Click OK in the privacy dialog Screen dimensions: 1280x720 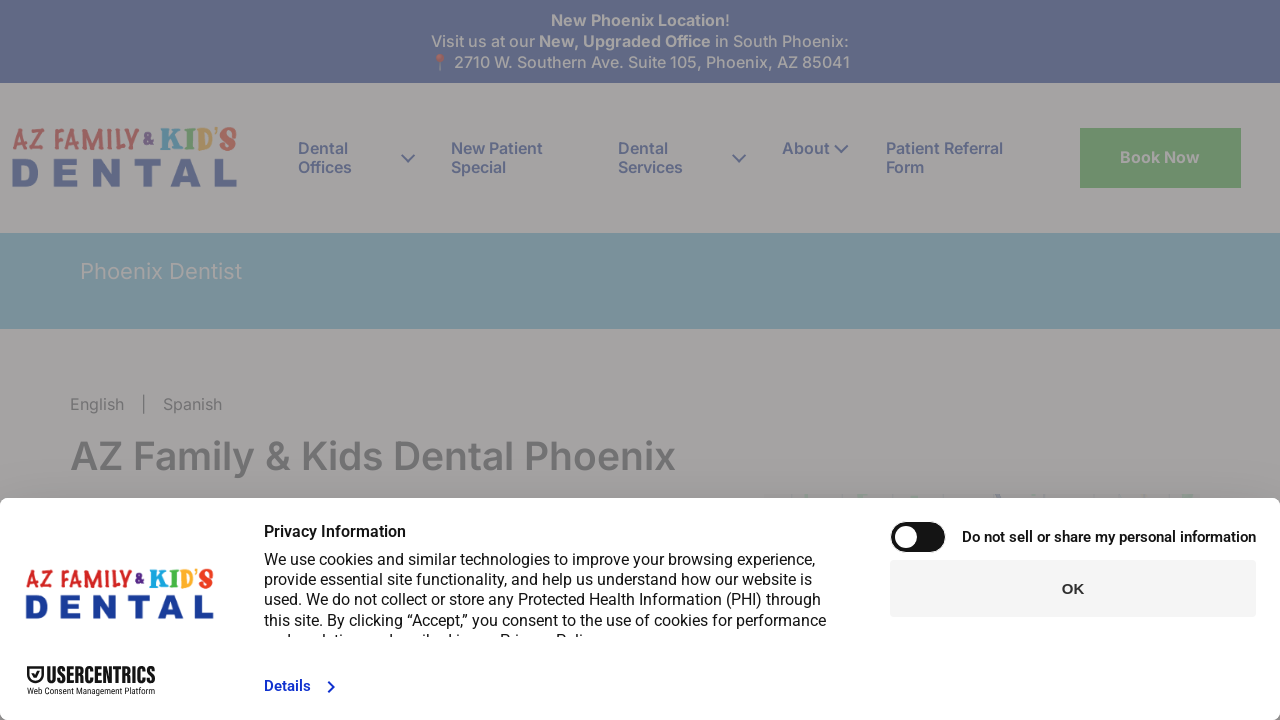1072,589
